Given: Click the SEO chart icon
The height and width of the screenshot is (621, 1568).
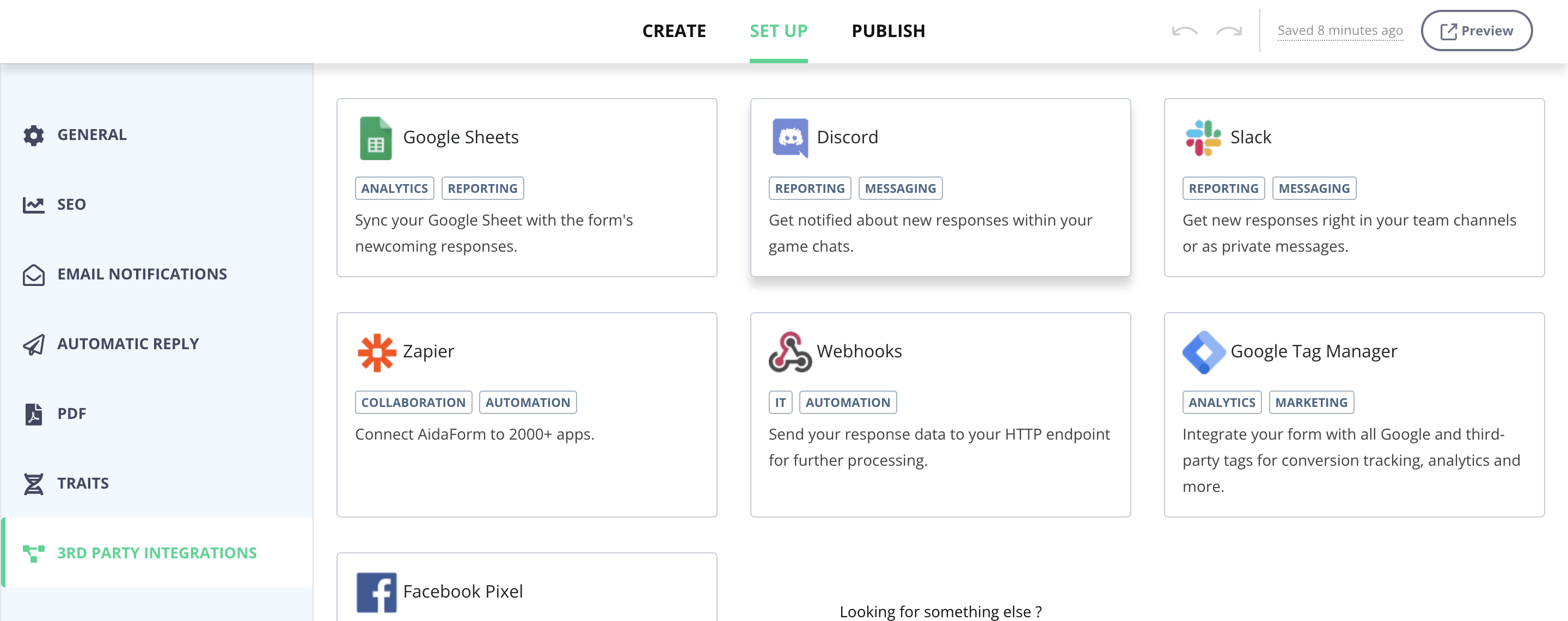Looking at the screenshot, I should [33, 205].
